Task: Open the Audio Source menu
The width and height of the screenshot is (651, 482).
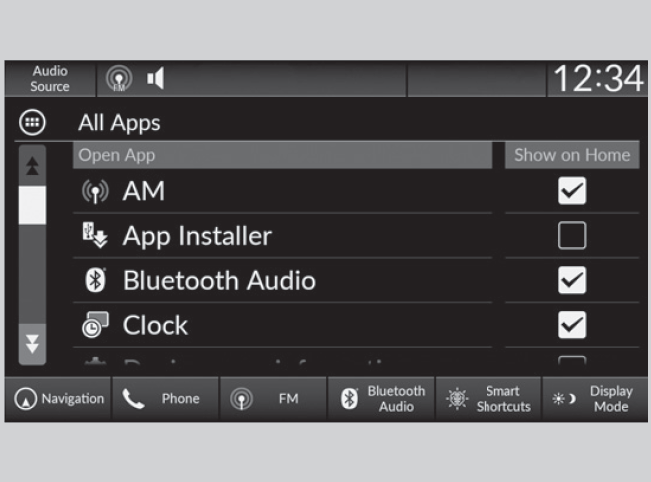Action: tap(49, 79)
